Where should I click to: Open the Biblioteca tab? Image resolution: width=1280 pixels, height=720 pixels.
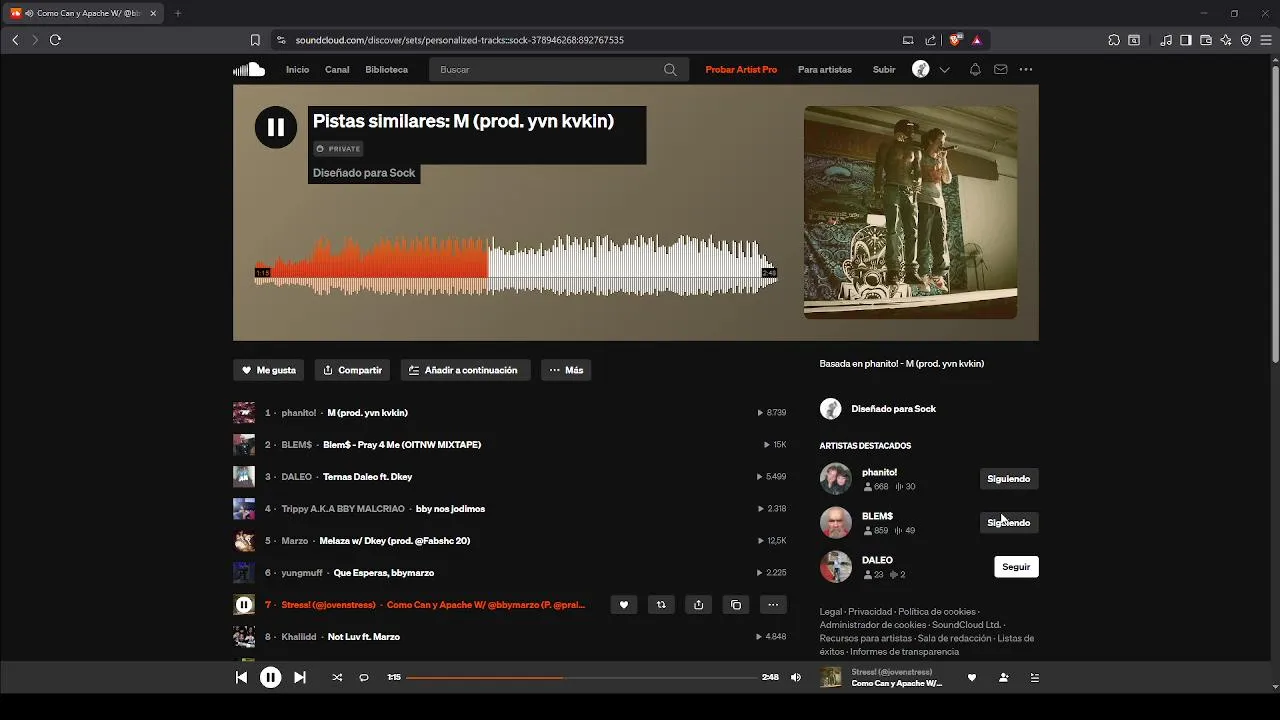point(387,70)
